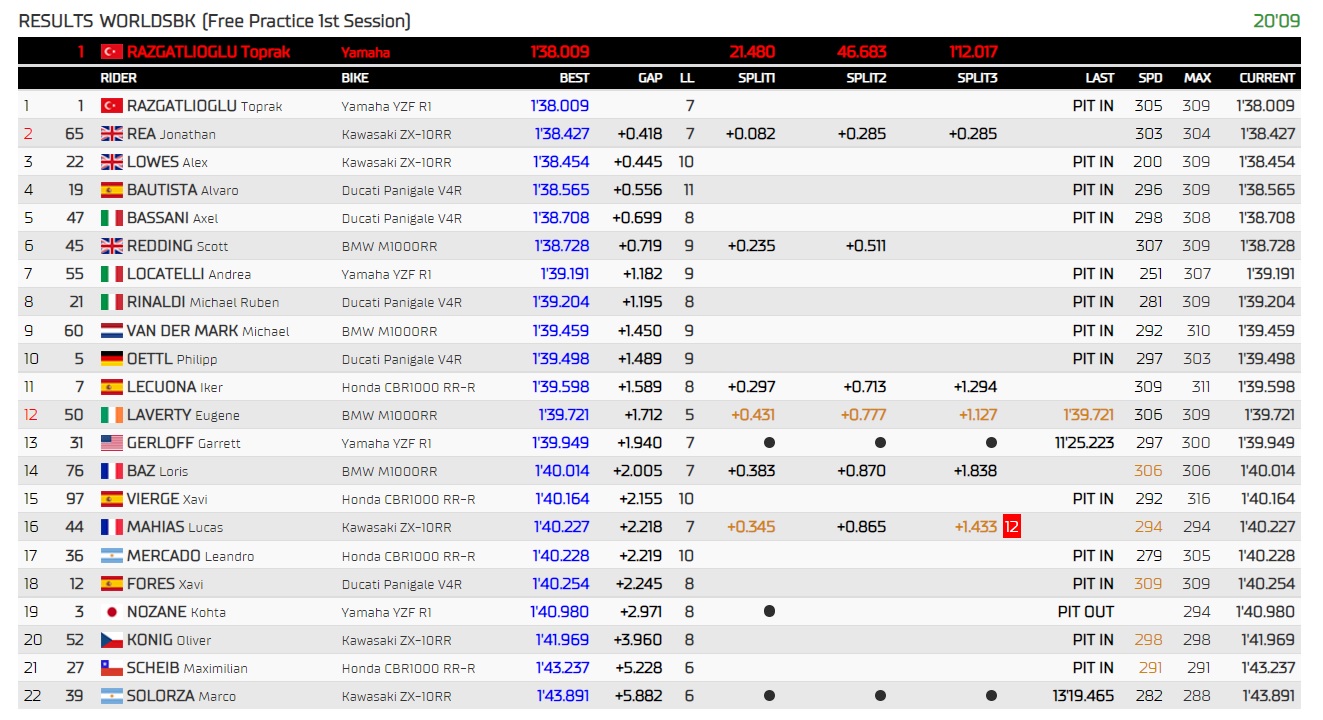Click Mercado's bike Honda CBR1000 RR-R

(408, 556)
